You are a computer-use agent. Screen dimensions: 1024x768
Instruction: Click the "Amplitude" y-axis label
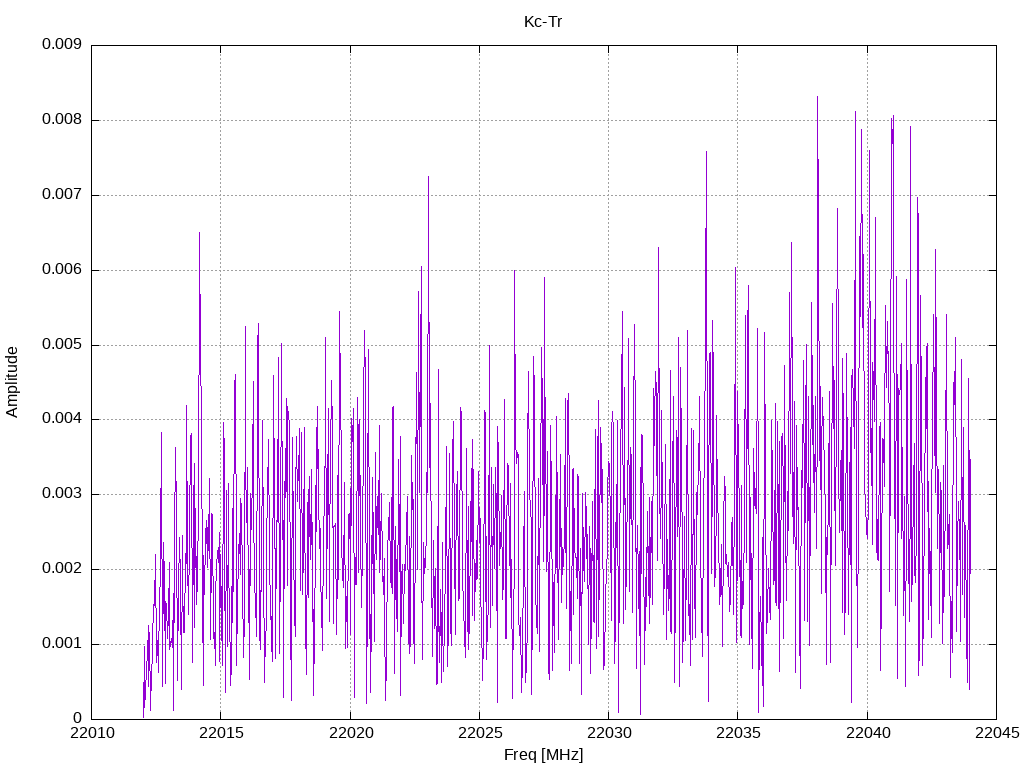[12, 382]
